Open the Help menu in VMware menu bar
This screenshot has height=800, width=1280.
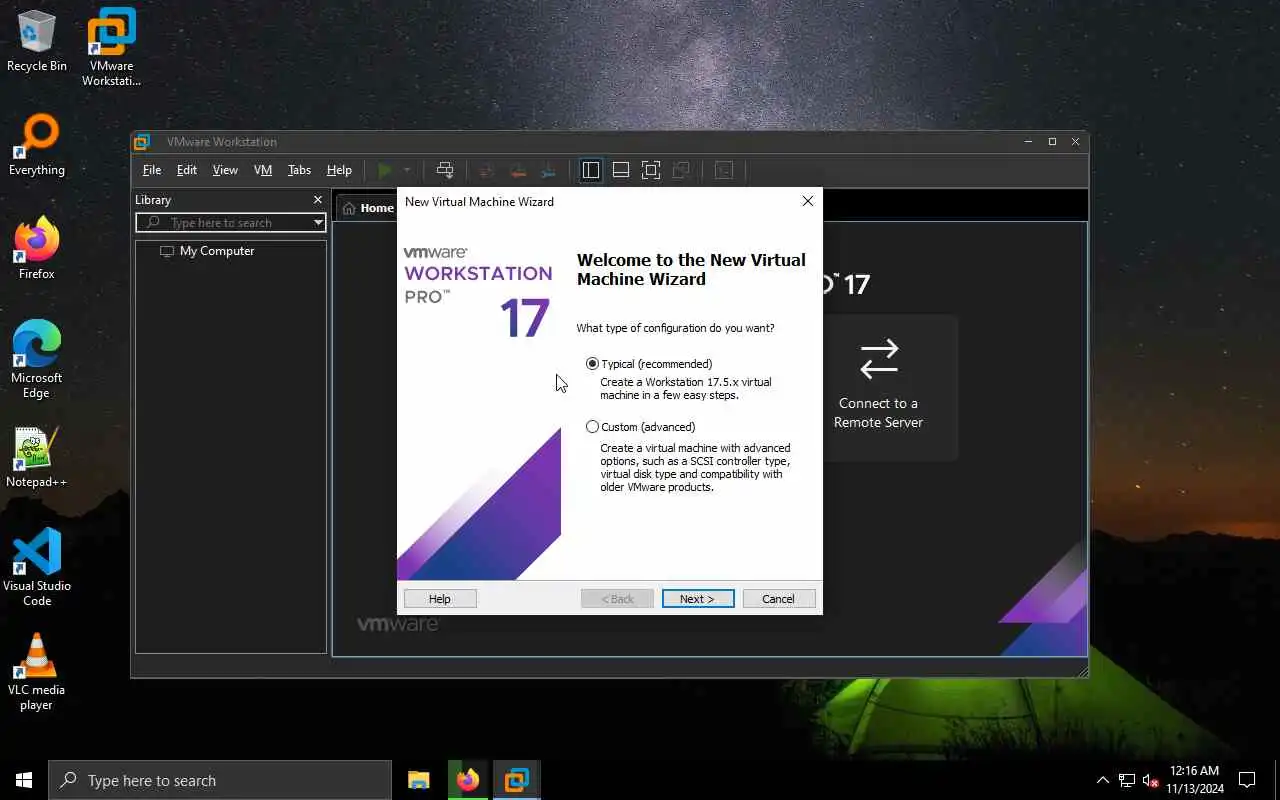[339, 170]
